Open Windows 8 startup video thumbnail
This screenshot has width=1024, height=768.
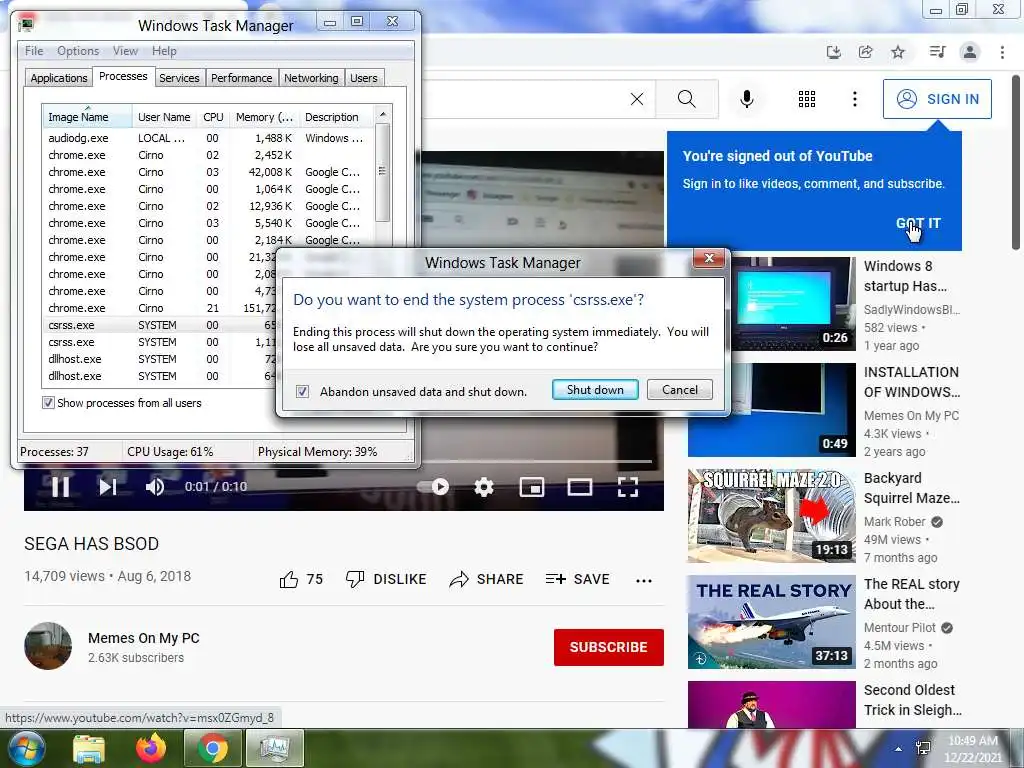coord(793,304)
